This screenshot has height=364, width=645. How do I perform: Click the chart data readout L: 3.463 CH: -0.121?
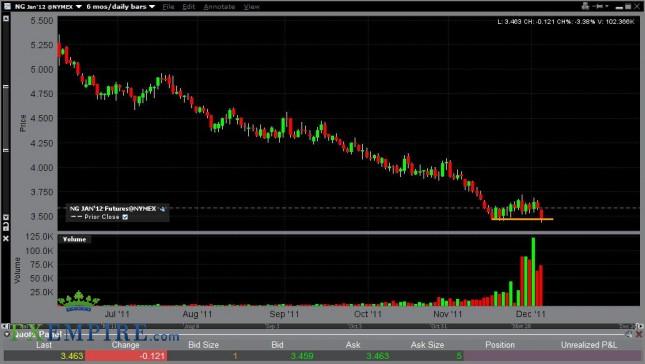(566, 21)
